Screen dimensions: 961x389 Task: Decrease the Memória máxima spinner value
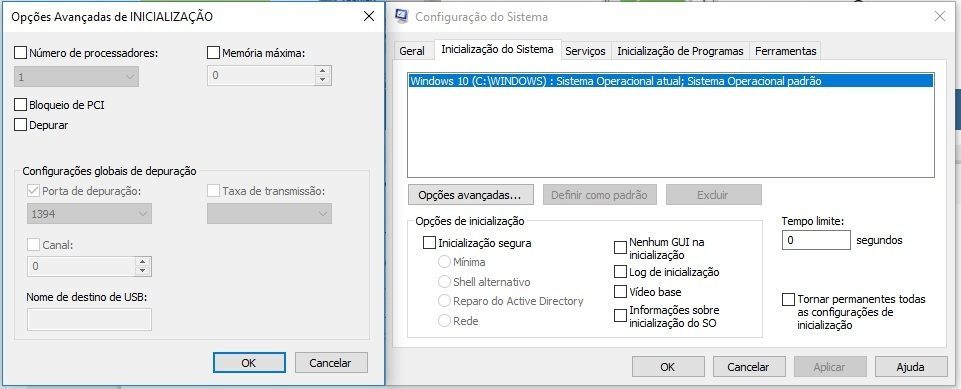[323, 80]
